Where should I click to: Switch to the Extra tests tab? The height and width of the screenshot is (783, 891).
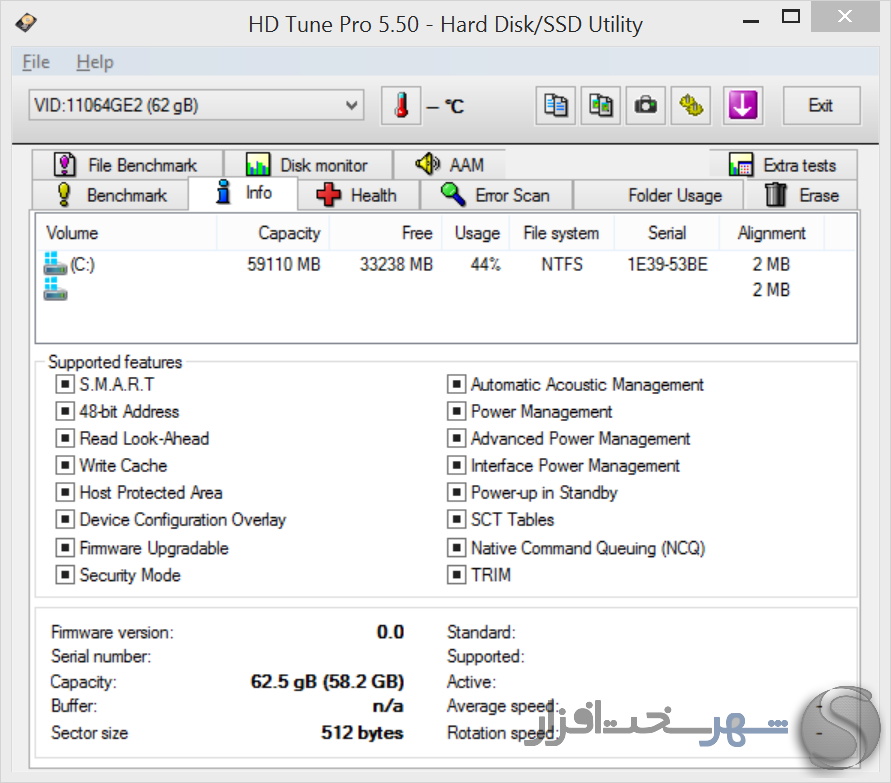coord(783,165)
